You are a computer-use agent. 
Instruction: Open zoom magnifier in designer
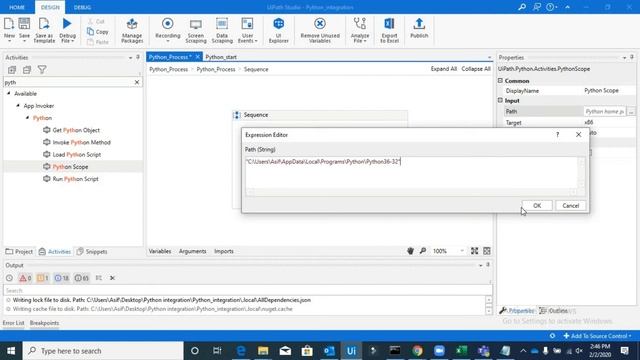pos(423,251)
